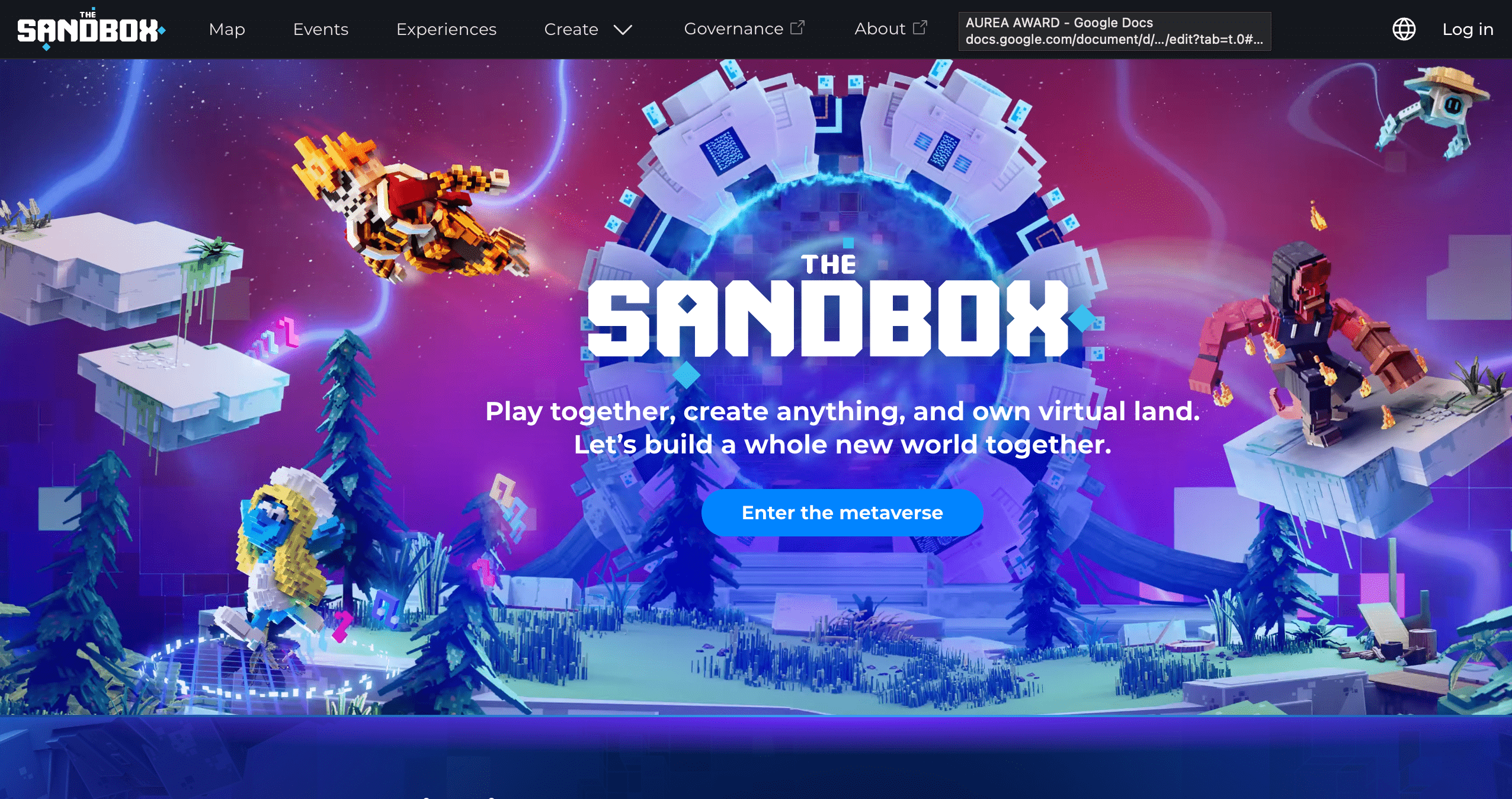This screenshot has width=1512, height=799.
Task: Navigate to Experiences
Action: 446,30
